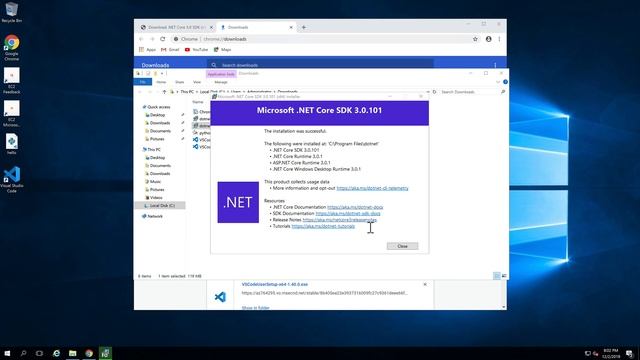The width and height of the screenshot is (640, 360).
Task: Click the .NET logo in the installer
Action: [238, 202]
